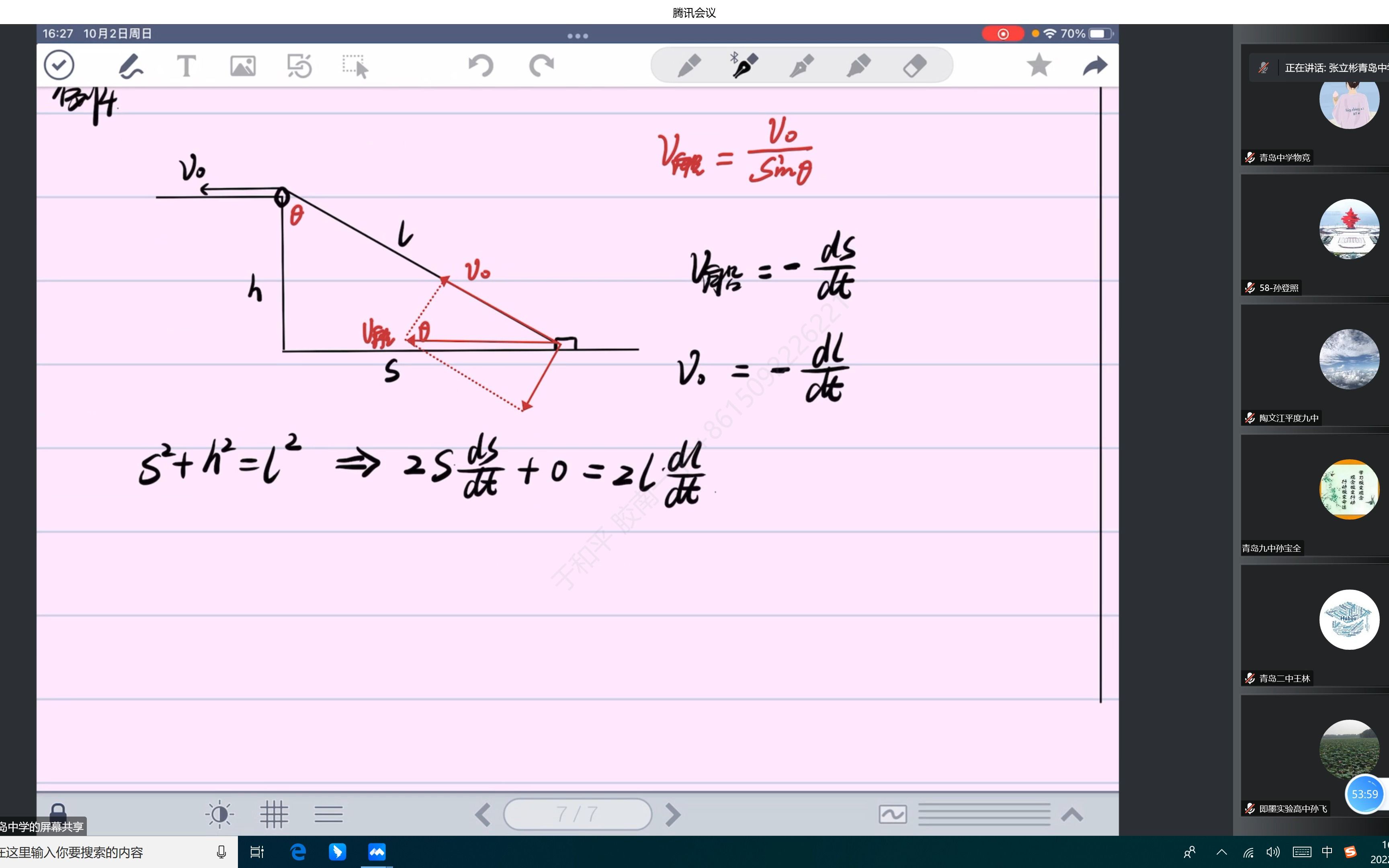Image resolution: width=1389 pixels, height=868 pixels.
Task: Pick the eraser tool
Action: click(x=914, y=66)
